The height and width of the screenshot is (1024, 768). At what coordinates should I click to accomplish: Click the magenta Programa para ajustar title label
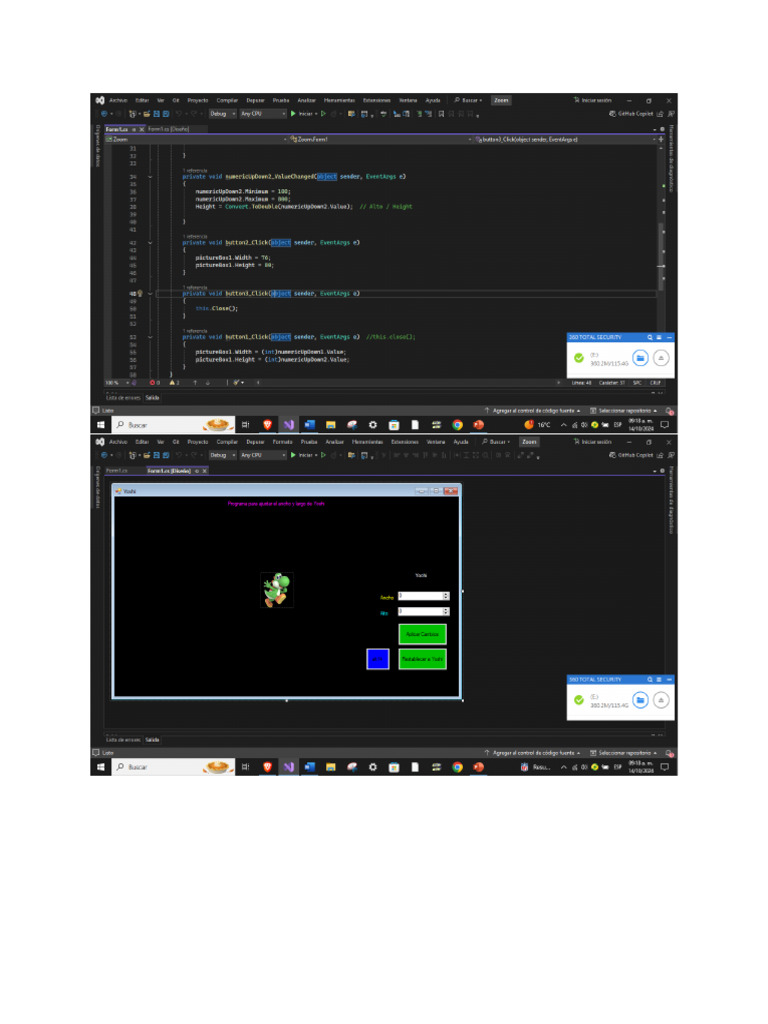pyautogui.click(x=276, y=504)
